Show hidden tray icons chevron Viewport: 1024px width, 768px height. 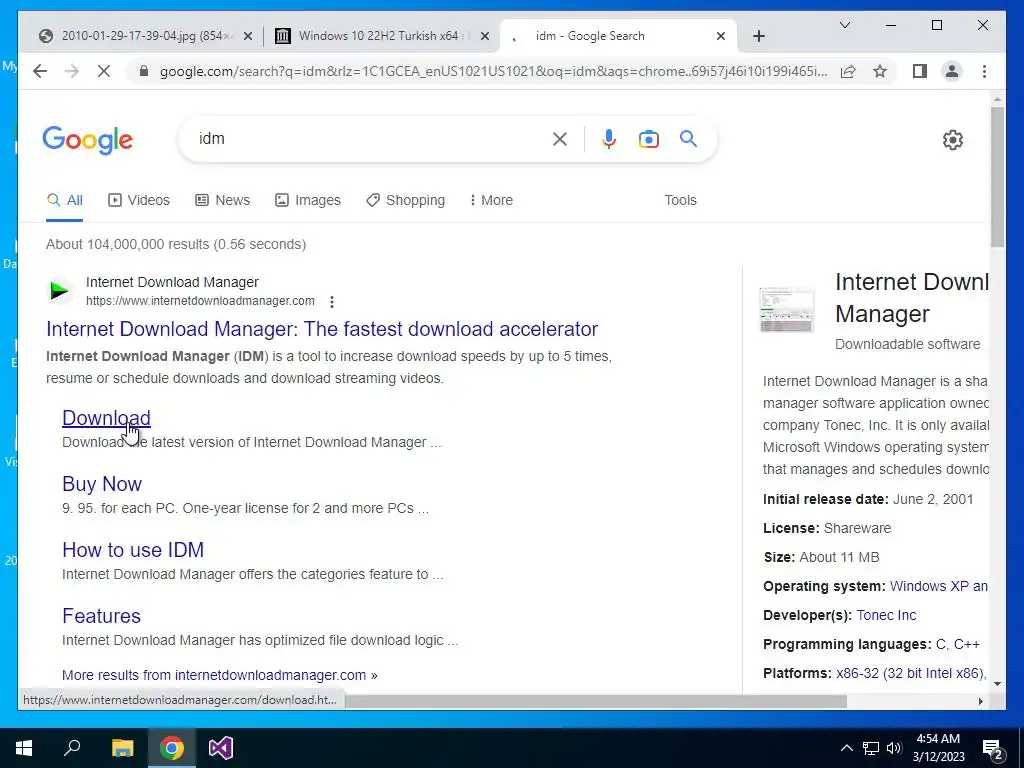(x=846, y=748)
